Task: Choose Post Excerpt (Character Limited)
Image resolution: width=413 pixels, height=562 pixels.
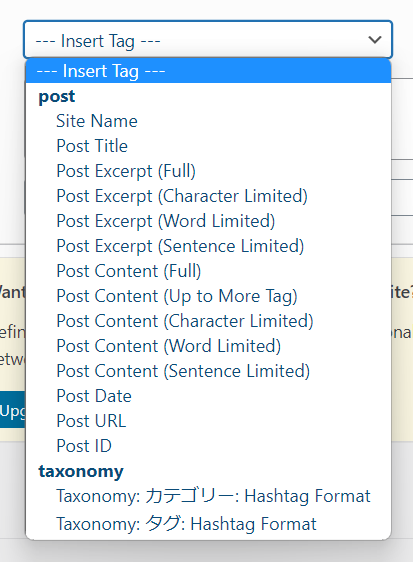Action: point(208,196)
